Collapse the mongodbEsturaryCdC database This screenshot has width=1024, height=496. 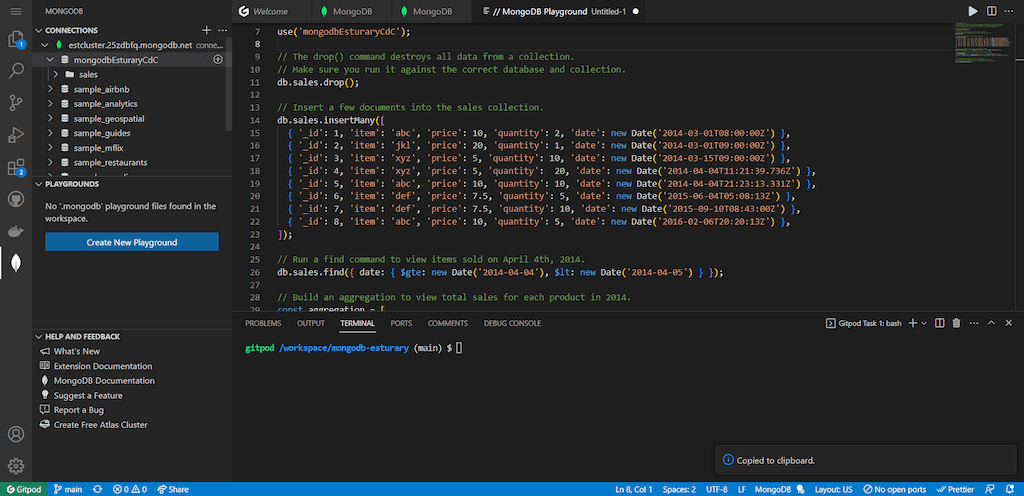51,59
